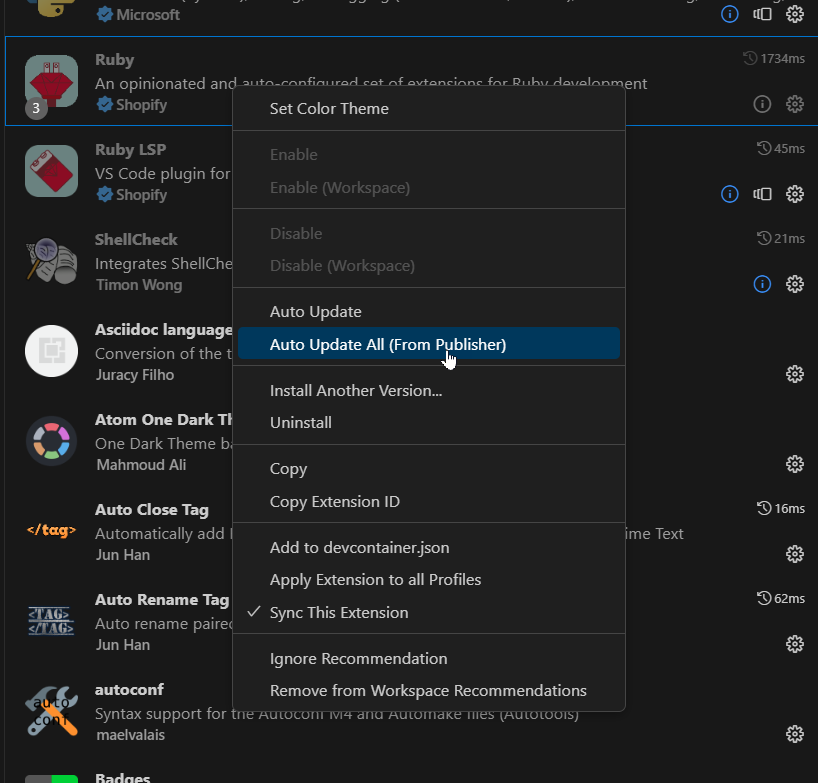Click the Auto Close Tag extension icon
The height and width of the screenshot is (783, 818).
51,530
